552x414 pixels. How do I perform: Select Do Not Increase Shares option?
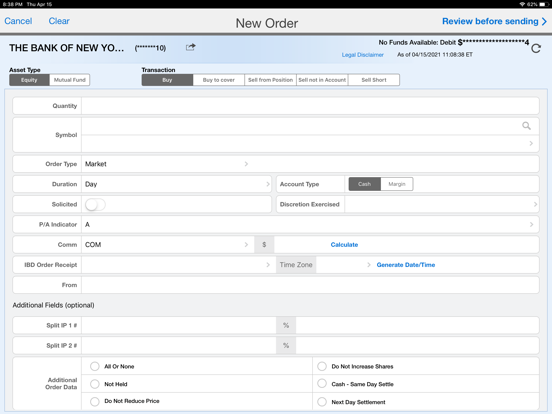point(322,366)
